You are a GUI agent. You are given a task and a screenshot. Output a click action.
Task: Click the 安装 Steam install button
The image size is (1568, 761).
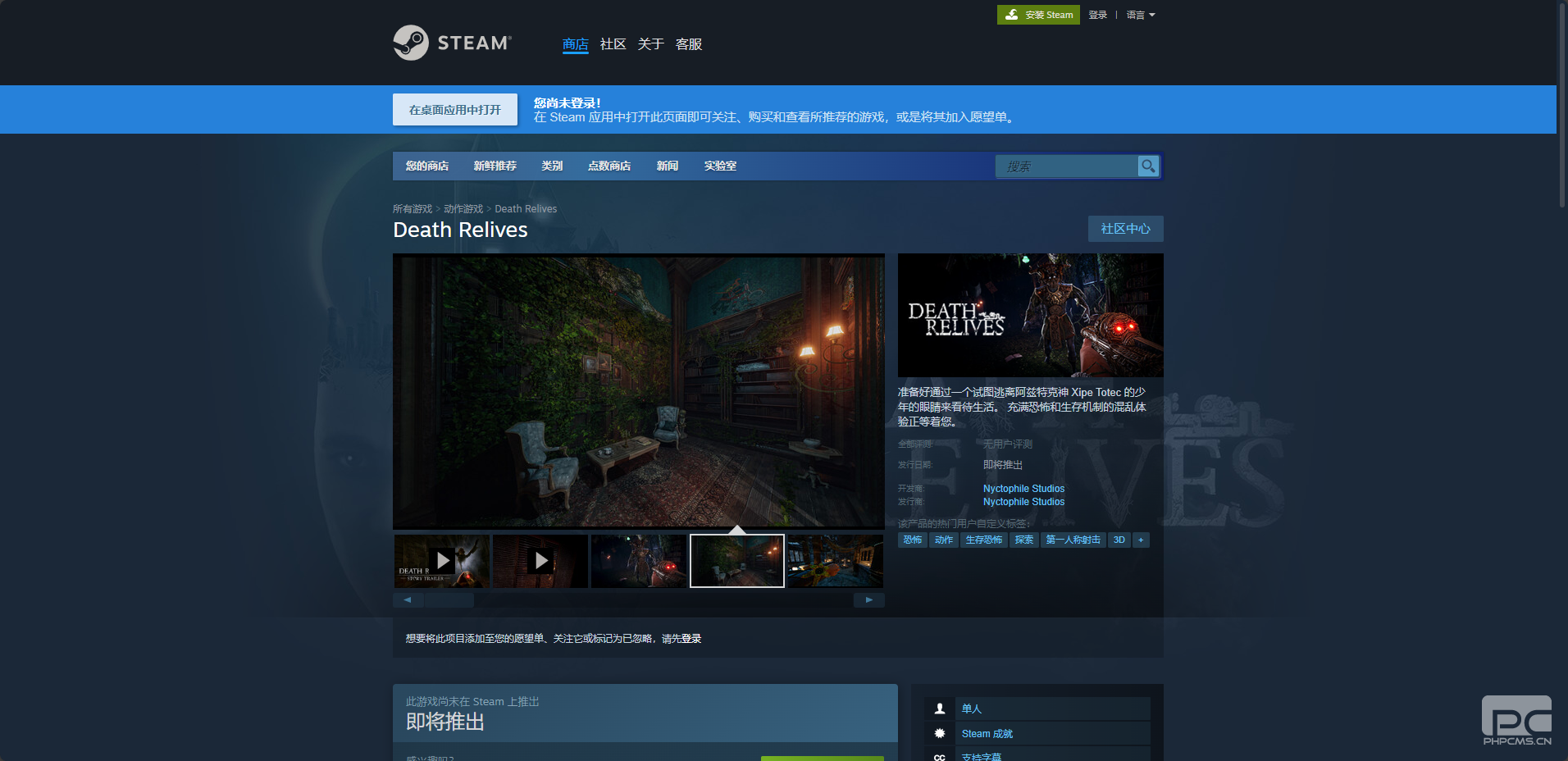(x=1038, y=15)
